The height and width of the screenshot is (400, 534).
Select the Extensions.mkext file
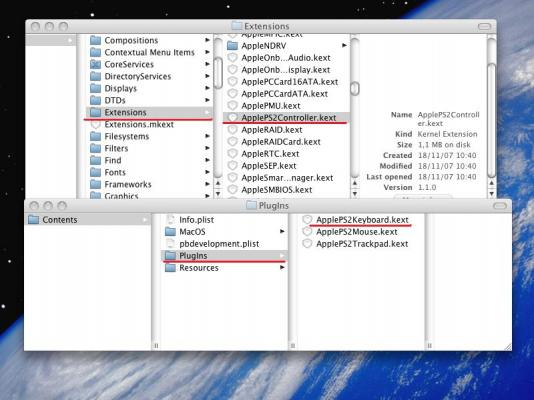(x=139, y=125)
